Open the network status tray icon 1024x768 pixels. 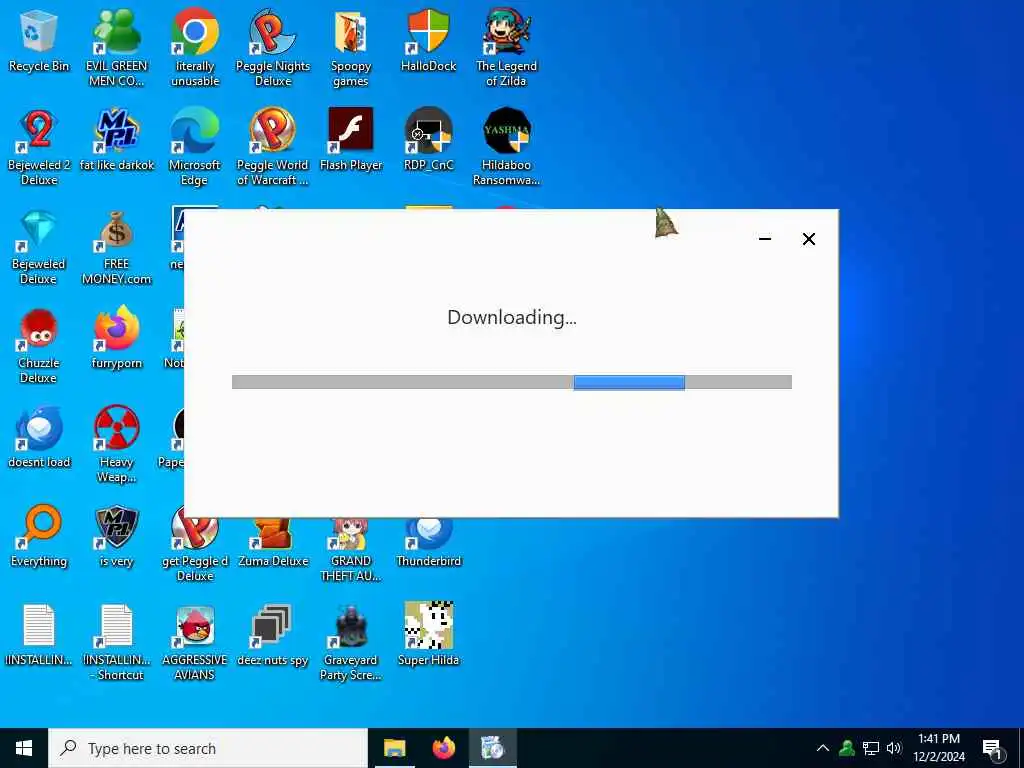(x=871, y=748)
